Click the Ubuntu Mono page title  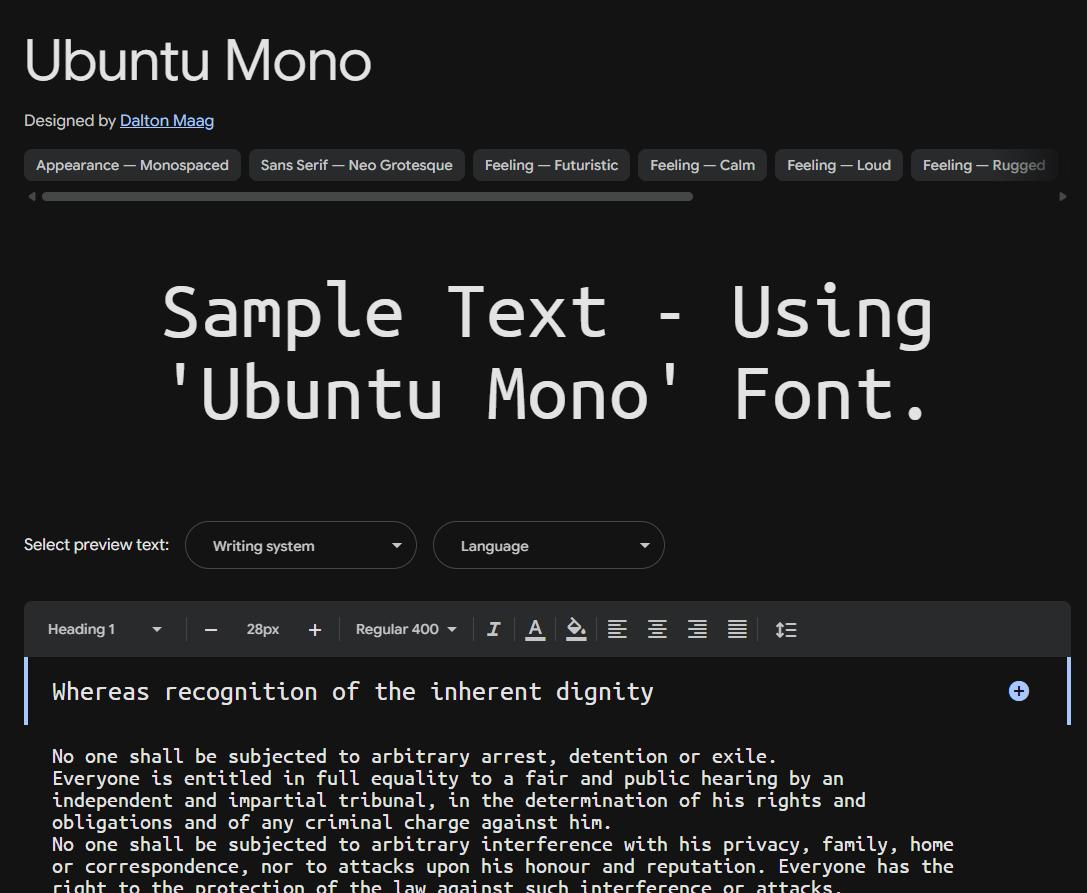click(198, 61)
